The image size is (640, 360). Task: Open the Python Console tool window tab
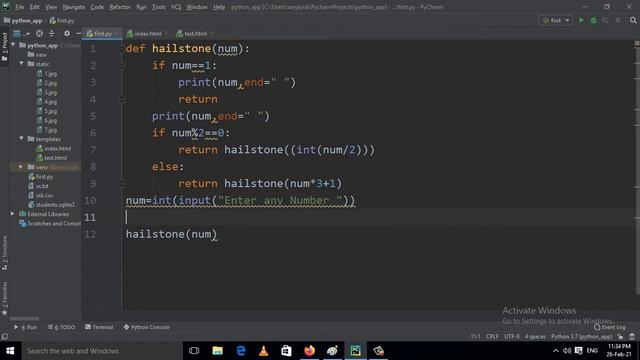click(x=147, y=327)
